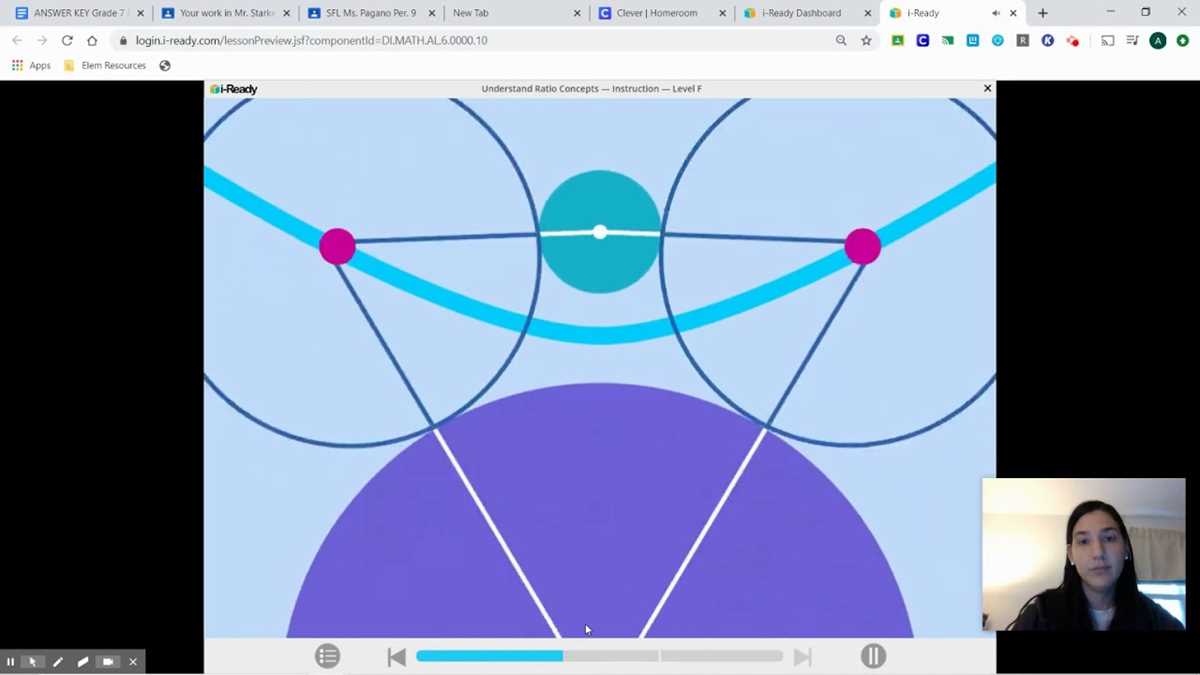View site security lock information

tap(124, 41)
